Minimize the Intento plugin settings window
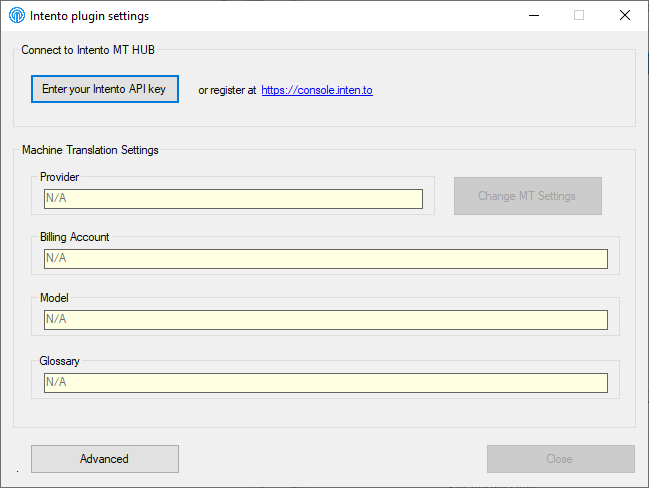Image resolution: width=649 pixels, height=488 pixels. pyautogui.click(x=534, y=15)
